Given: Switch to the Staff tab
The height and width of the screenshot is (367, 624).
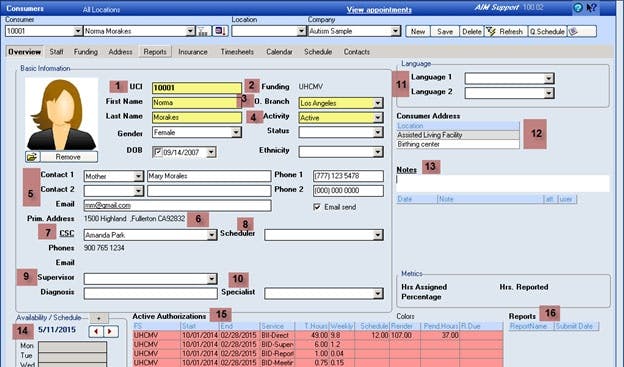Looking at the screenshot, I should tap(56, 52).
